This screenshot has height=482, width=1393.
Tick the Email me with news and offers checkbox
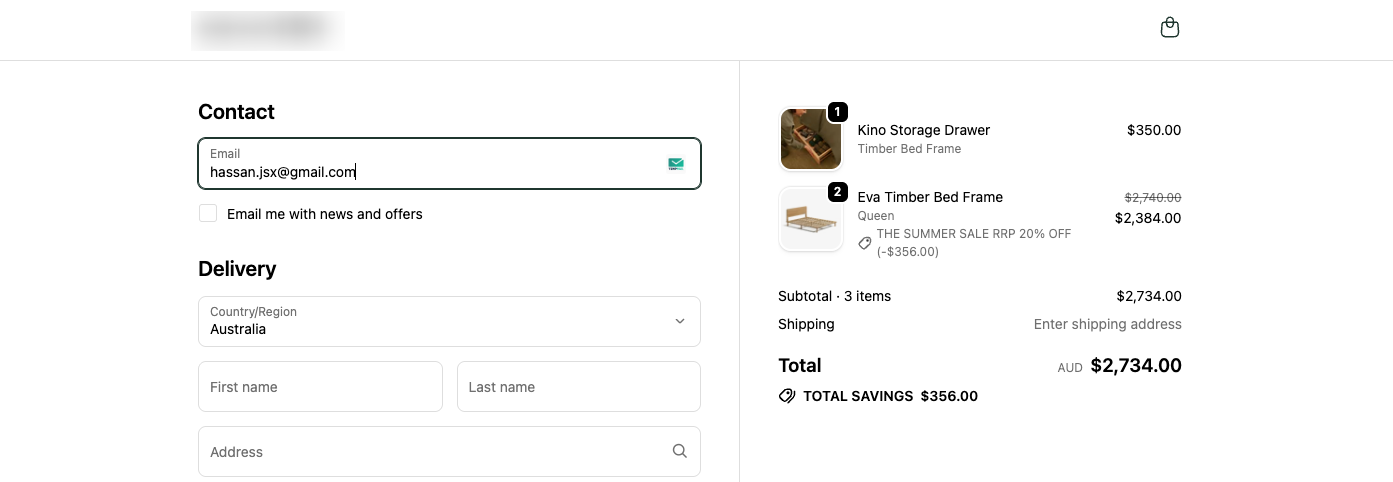[208, 213]
